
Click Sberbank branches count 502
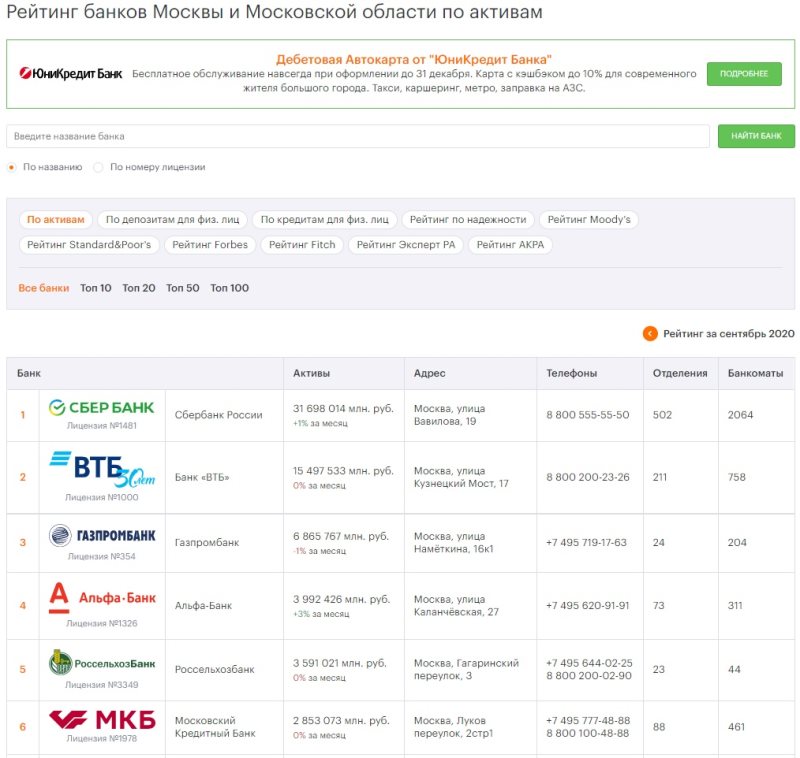662,415
